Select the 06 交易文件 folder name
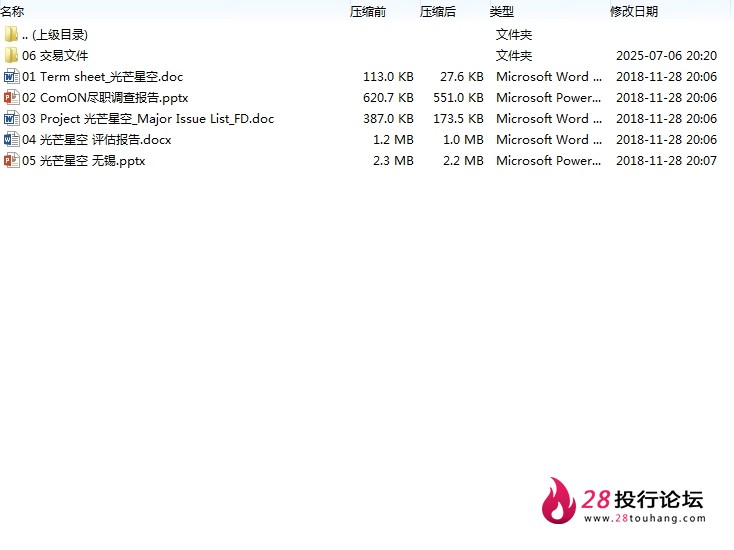Image resolution: width=734 pixels, height=550 pixels. (55, 56)
